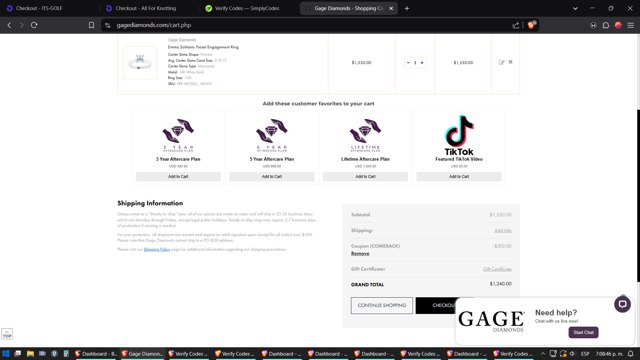
Task: Click the taskbar volume speaker icon
Action: coord(572,353)
